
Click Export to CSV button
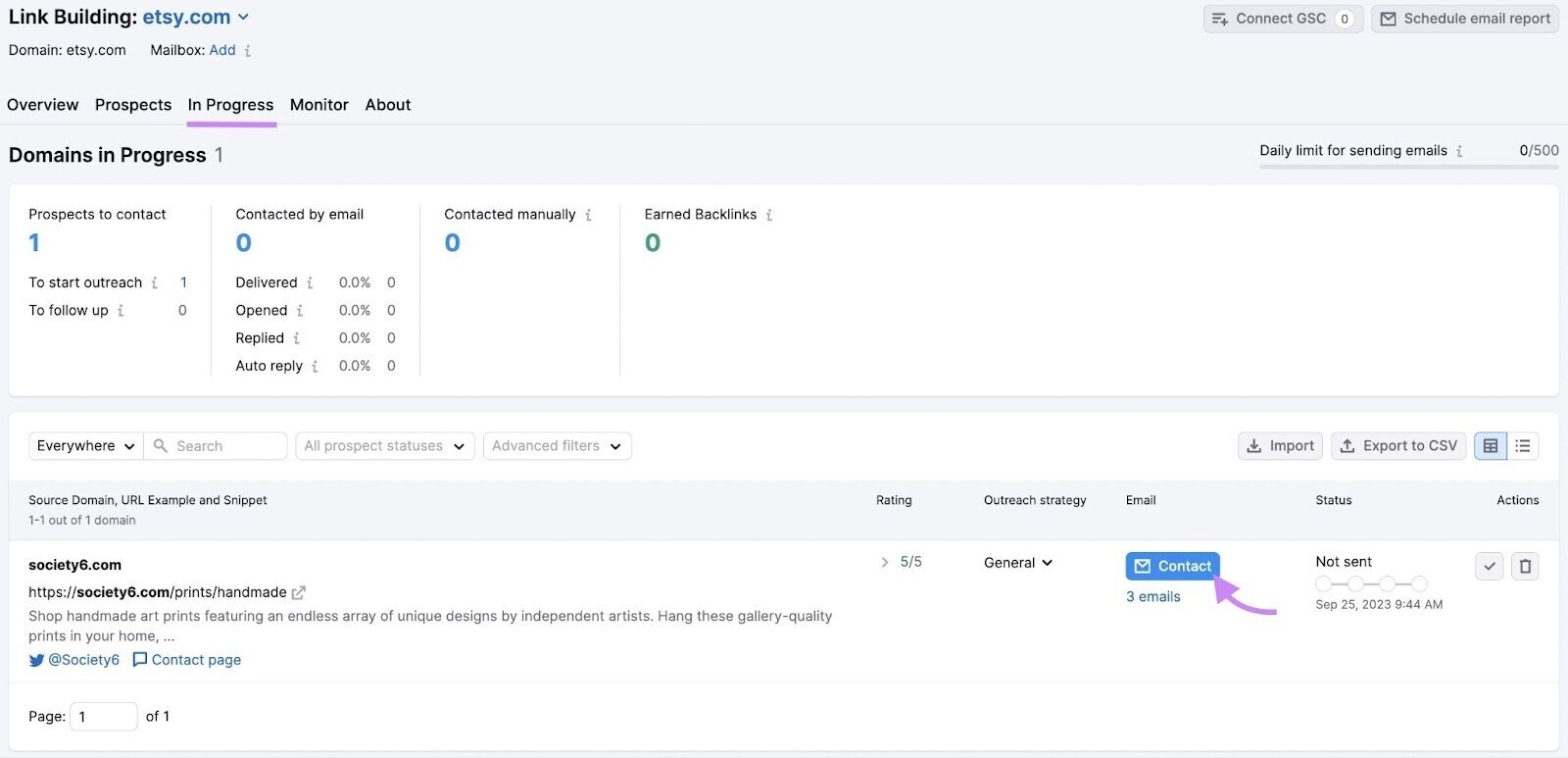(x=1398, y=446)
